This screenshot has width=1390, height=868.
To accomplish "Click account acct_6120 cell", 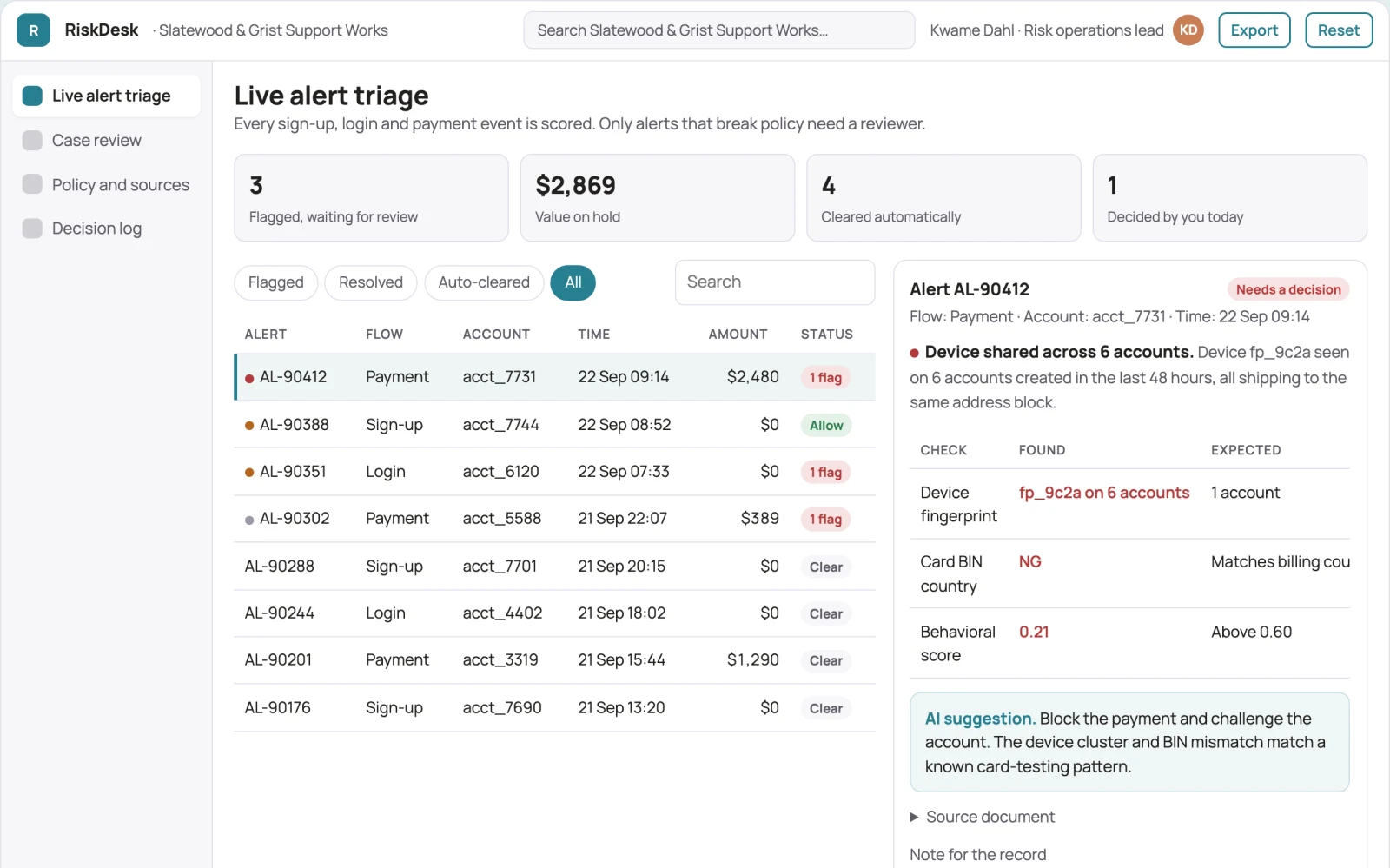I will pos(501,472).
